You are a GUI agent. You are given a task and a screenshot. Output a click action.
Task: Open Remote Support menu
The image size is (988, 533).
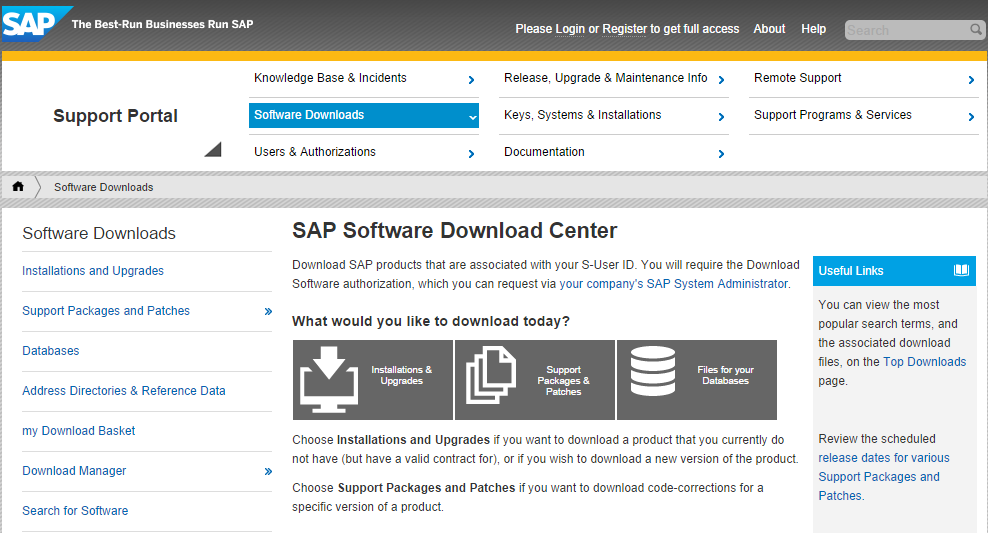tap(864, 79)
